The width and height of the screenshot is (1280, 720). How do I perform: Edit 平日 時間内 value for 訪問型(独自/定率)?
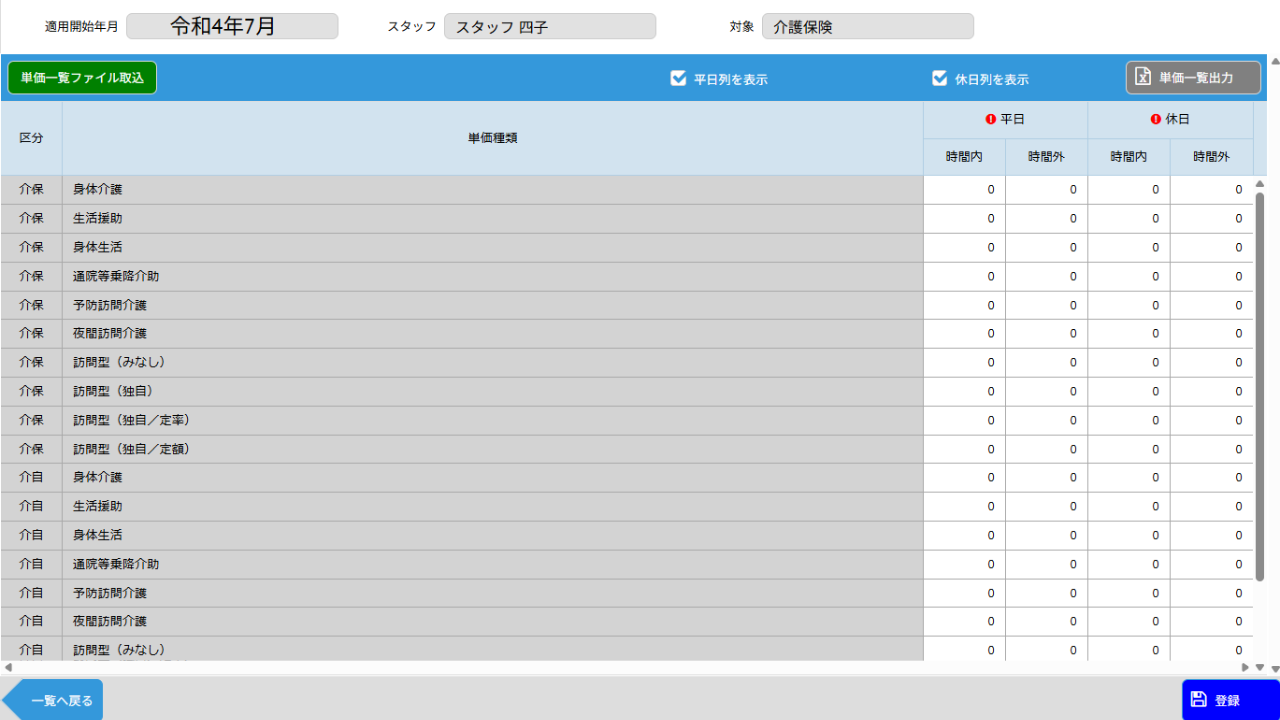pyautogui.click(x=964, y=421)
